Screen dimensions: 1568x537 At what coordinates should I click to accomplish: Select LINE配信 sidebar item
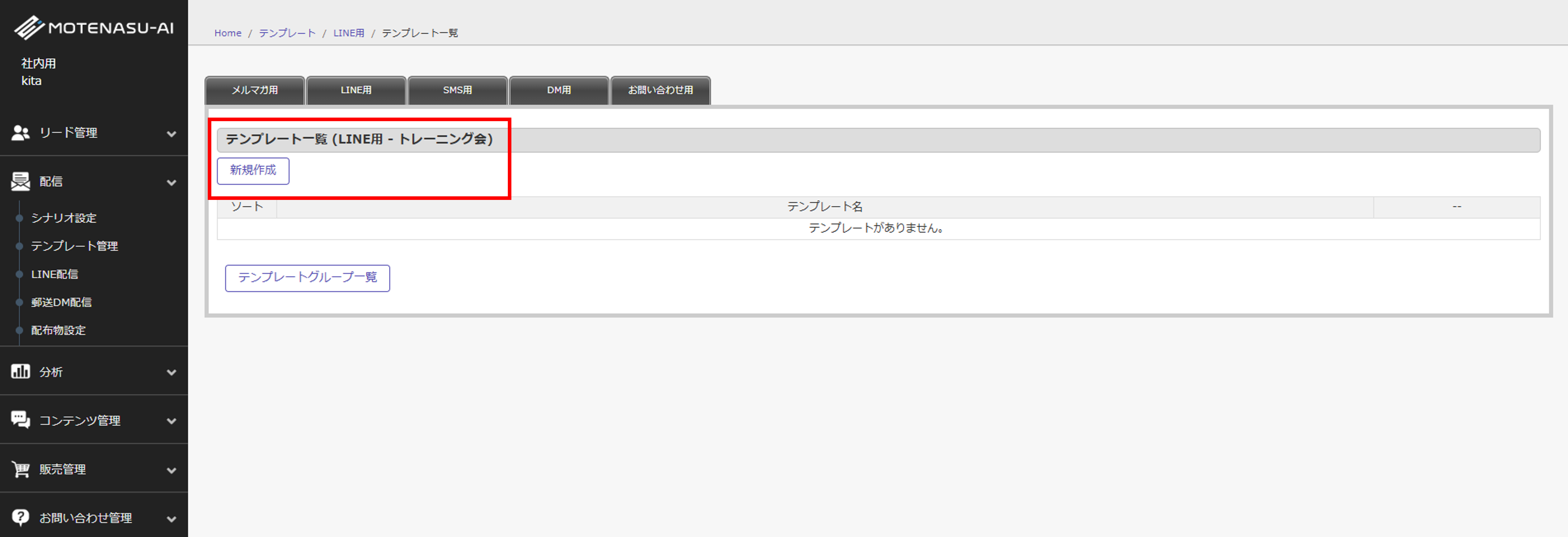(55, 274)
